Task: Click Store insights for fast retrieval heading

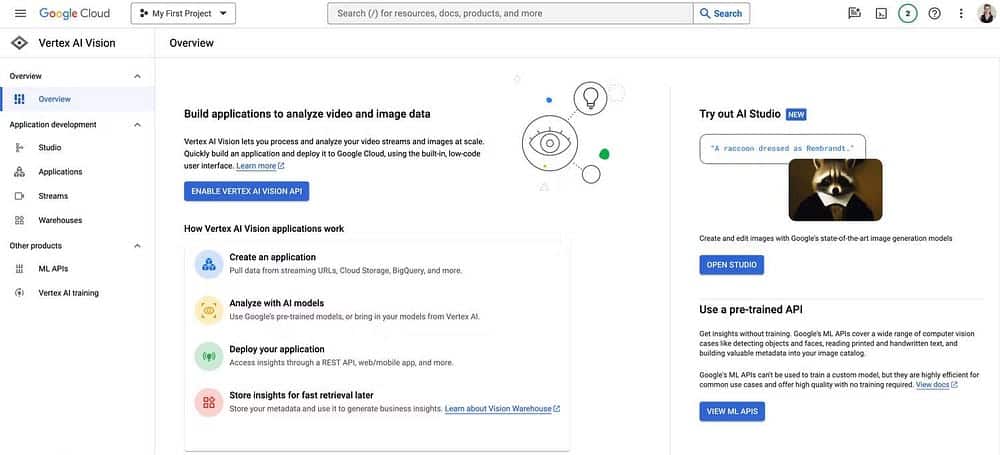Action: tap(301, 395)
